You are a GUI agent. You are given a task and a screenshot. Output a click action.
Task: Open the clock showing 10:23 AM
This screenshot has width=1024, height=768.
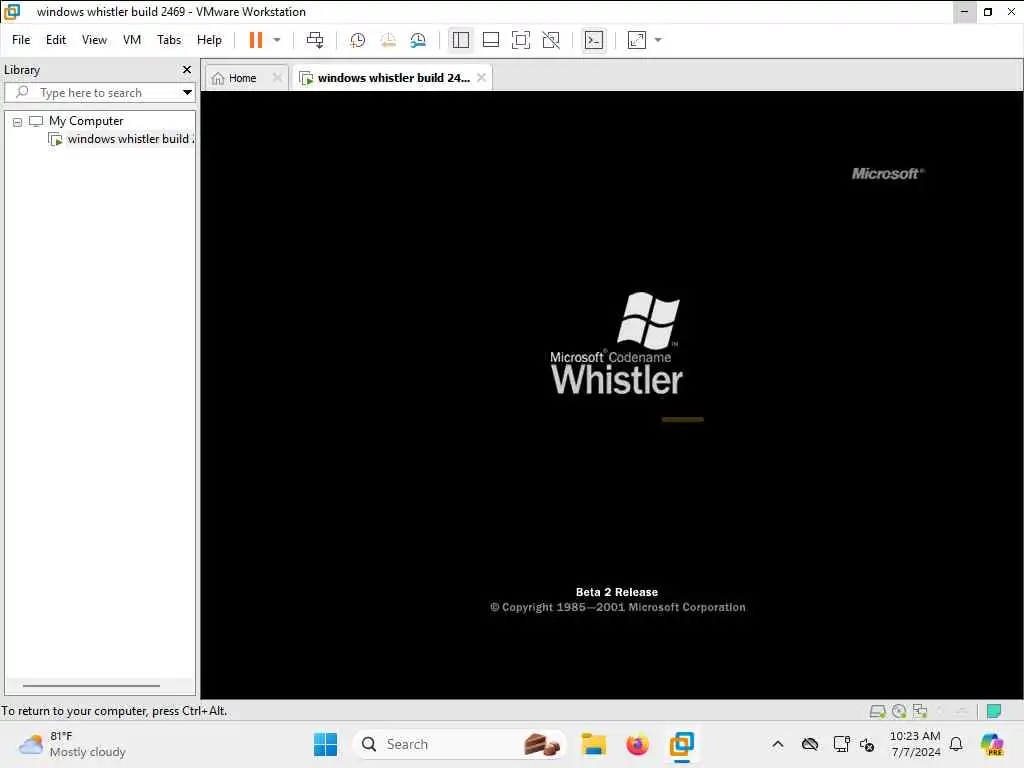(x=915, y=744)
